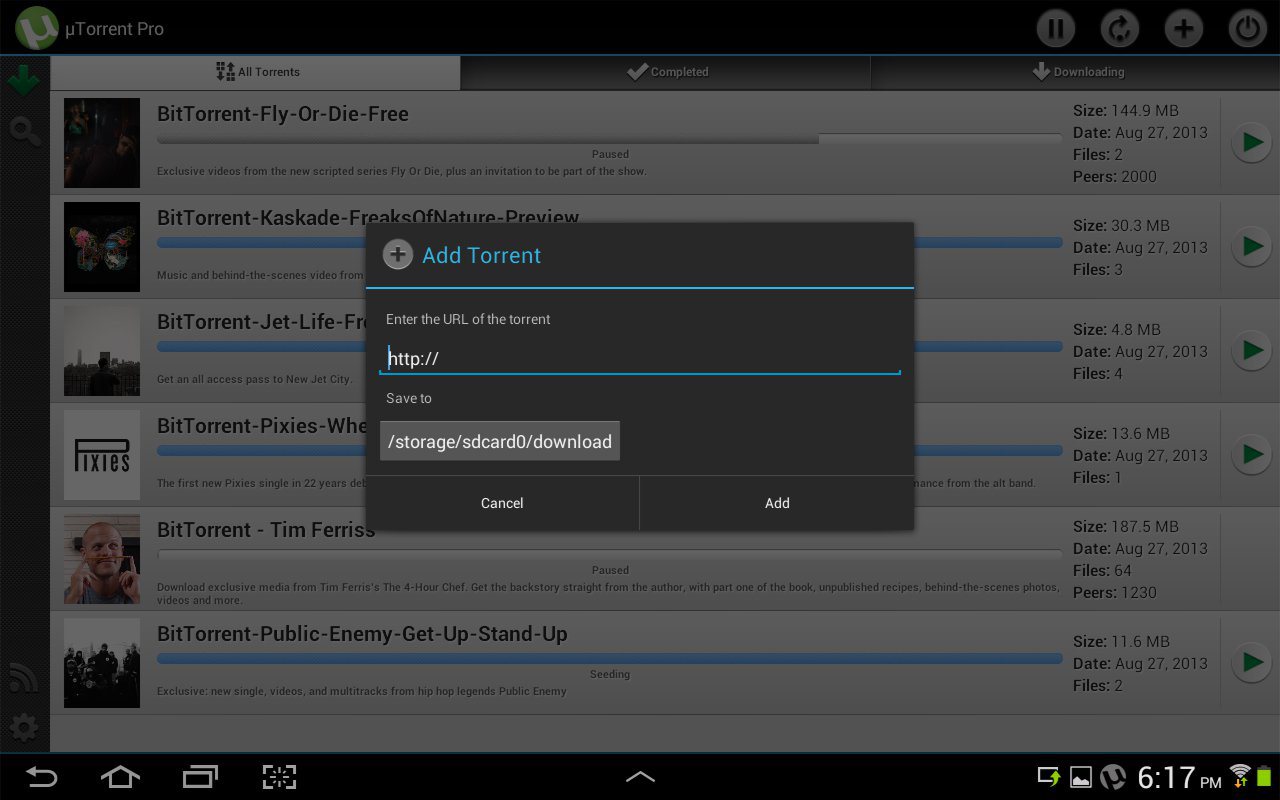Switch to the Completed tab
Viewport: 1280px width, 800px height.
[666, 72]
